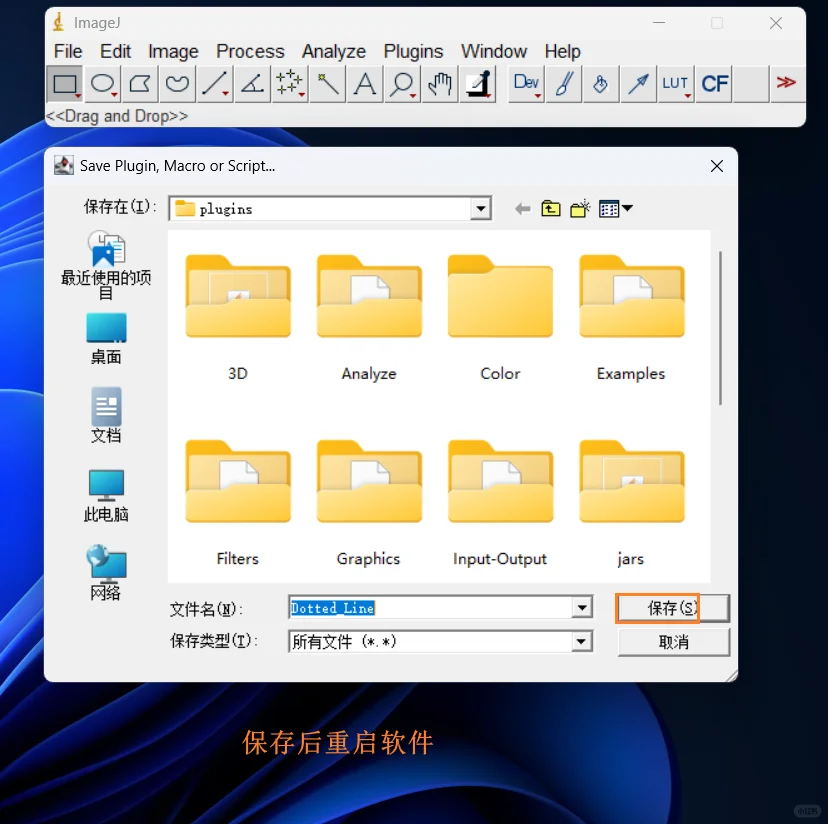This screenshot has width=828, height=824.
Task: Create a new folder in the save dialog
Action: [x=578, y=208]
